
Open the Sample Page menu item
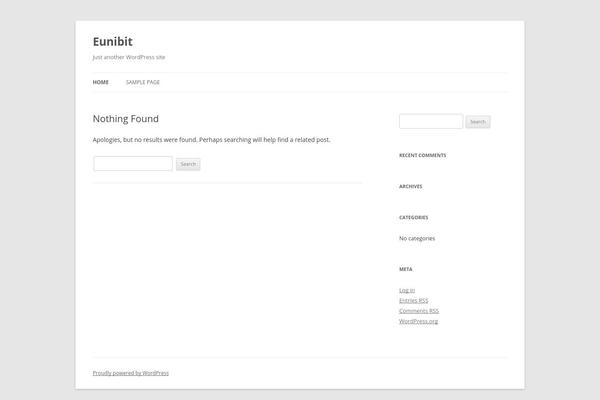click(143, 82)
